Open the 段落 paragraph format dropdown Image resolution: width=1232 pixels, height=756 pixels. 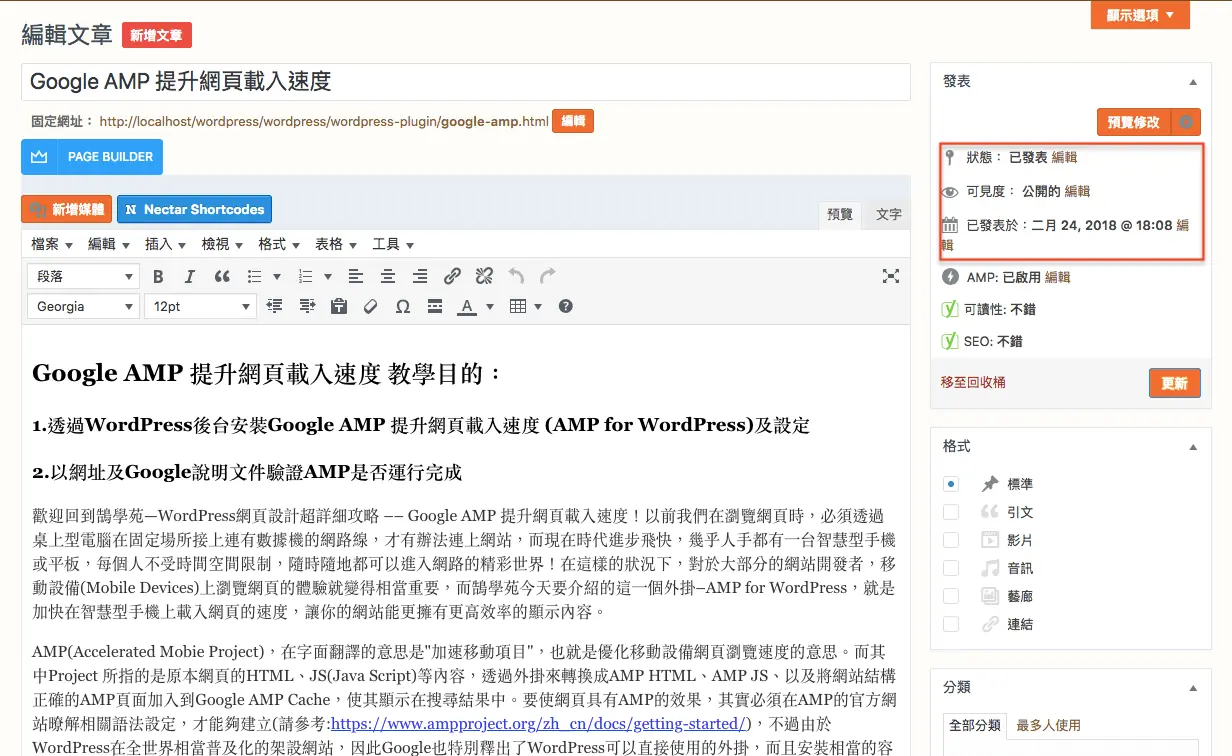[x=83, y=277]
